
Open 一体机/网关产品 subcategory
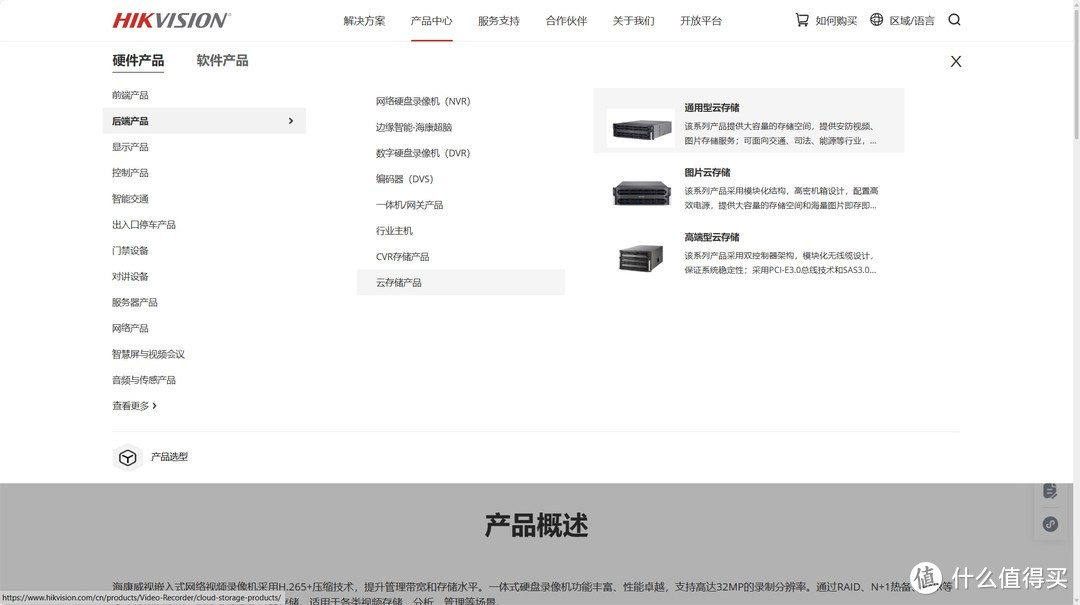[409, 205]
